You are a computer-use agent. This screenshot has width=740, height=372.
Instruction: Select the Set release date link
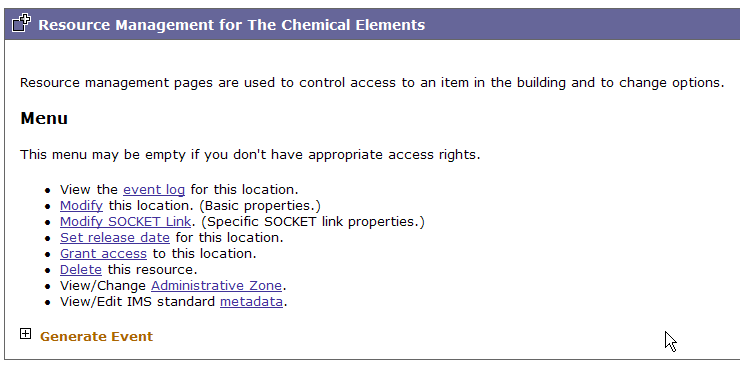click(x=115, y=238)
